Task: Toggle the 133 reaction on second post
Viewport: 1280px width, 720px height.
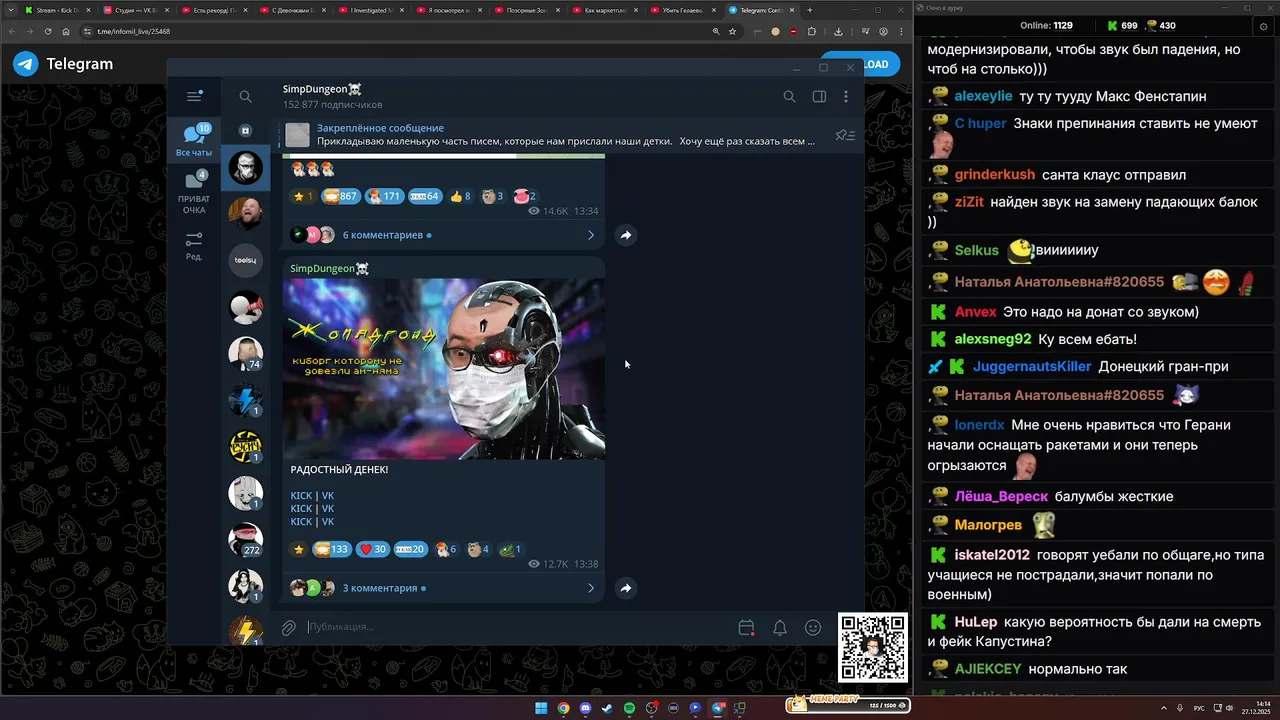Action: pos(331,549)
